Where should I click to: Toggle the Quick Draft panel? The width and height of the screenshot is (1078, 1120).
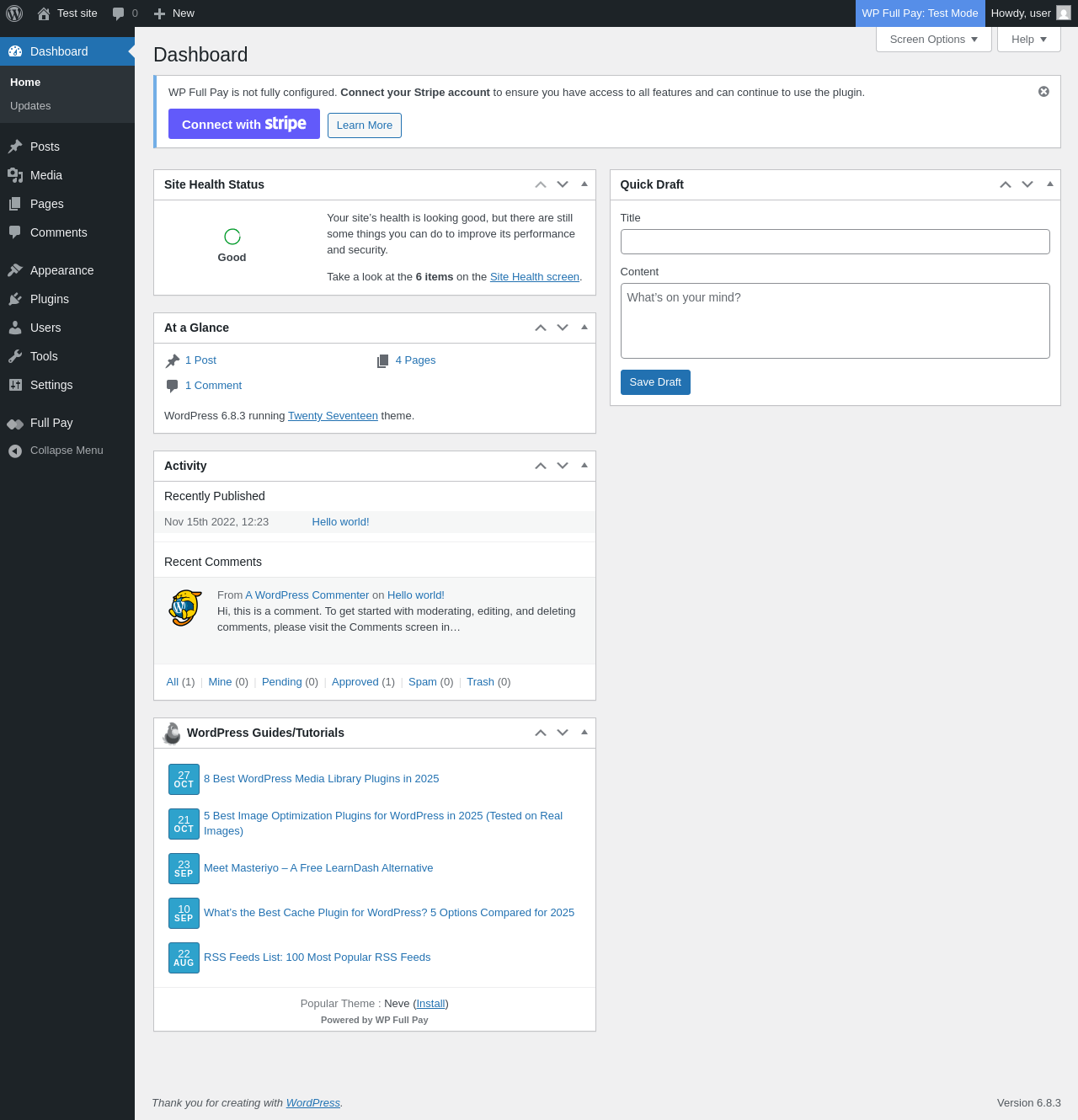(1049, 184)
